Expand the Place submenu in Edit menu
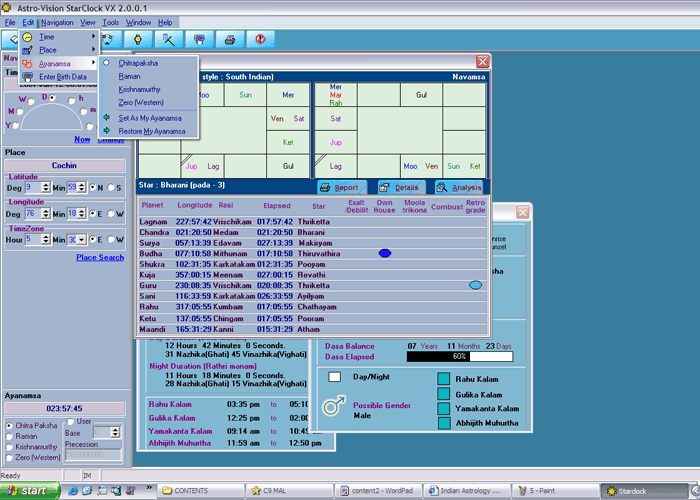Image resolution: width=700 pixels, height=500 pixels. tap(58, 50)
